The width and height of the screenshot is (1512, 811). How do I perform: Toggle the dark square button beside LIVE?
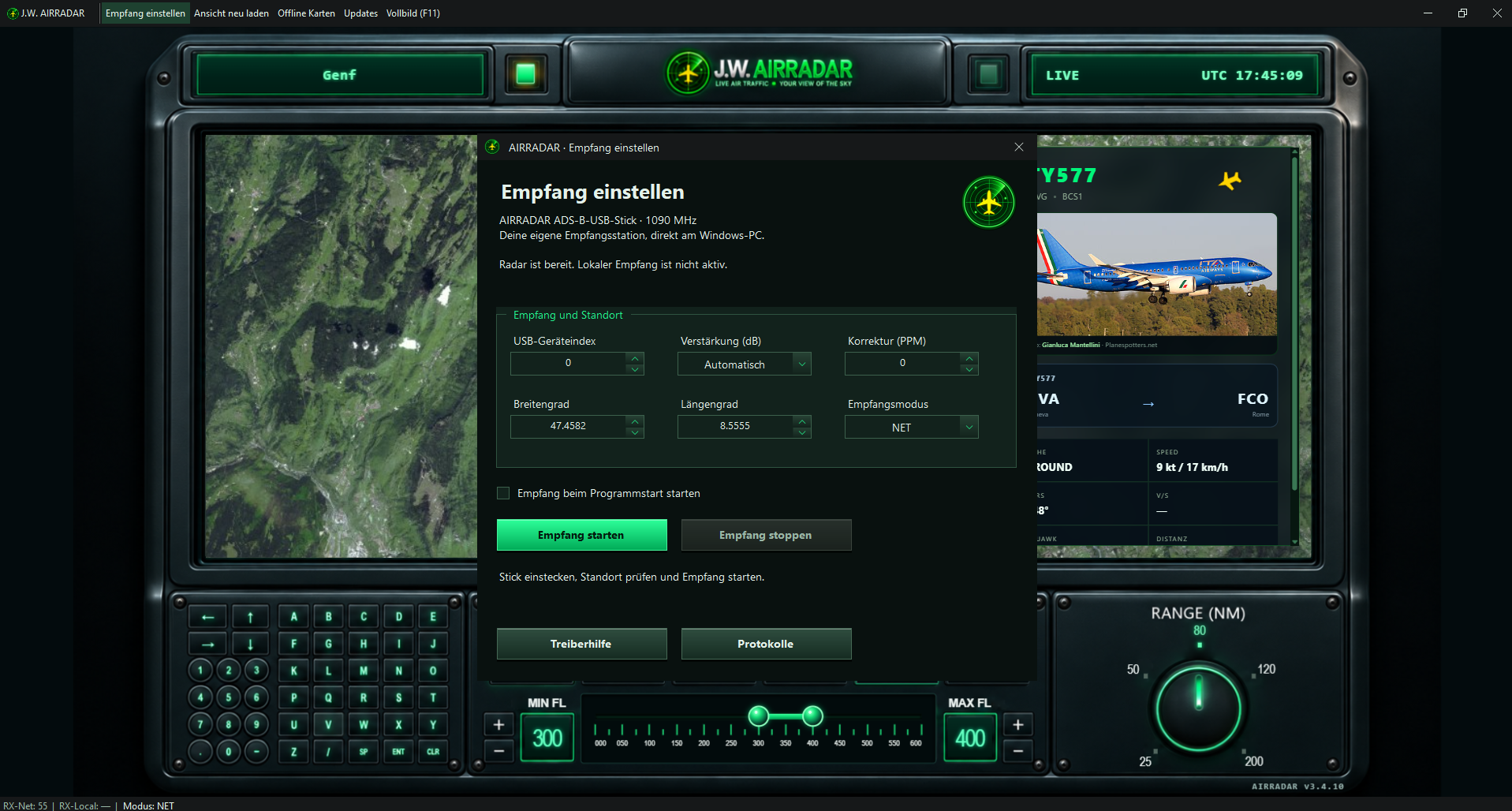(988, 74)
